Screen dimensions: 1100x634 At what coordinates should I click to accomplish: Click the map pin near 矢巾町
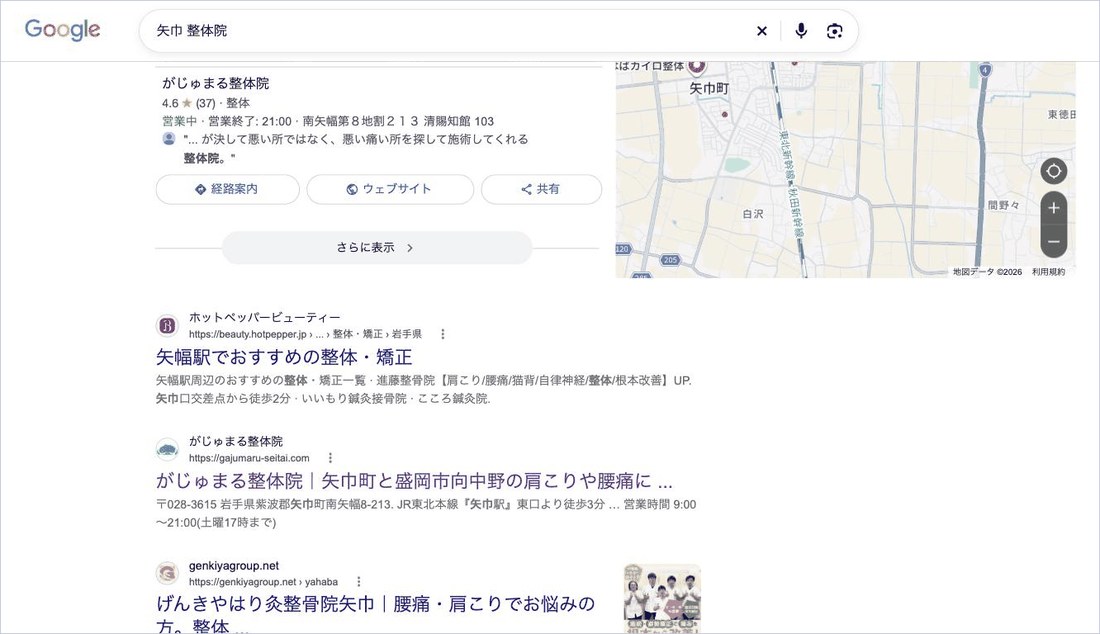point(696,67)
